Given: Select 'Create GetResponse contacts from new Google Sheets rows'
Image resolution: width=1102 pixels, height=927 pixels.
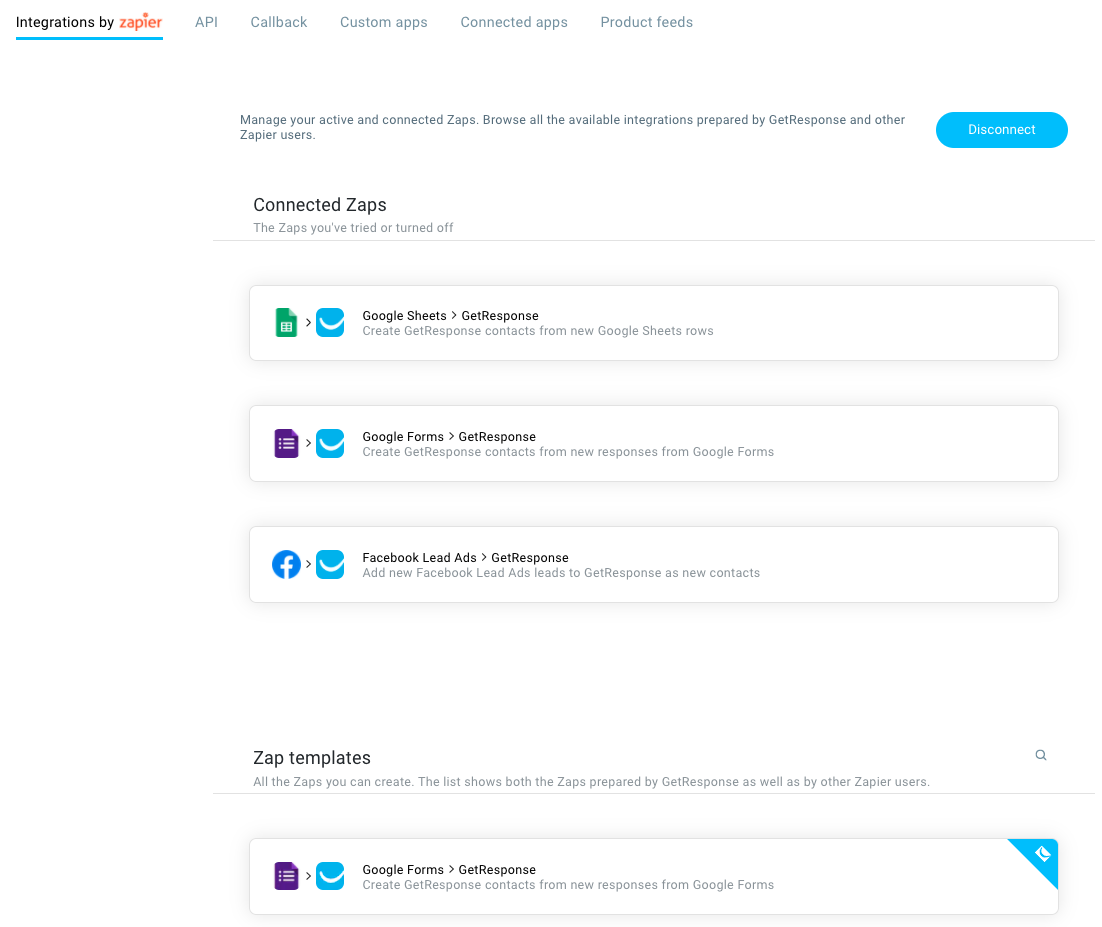Looking at the screenshot, I should 538,331.
